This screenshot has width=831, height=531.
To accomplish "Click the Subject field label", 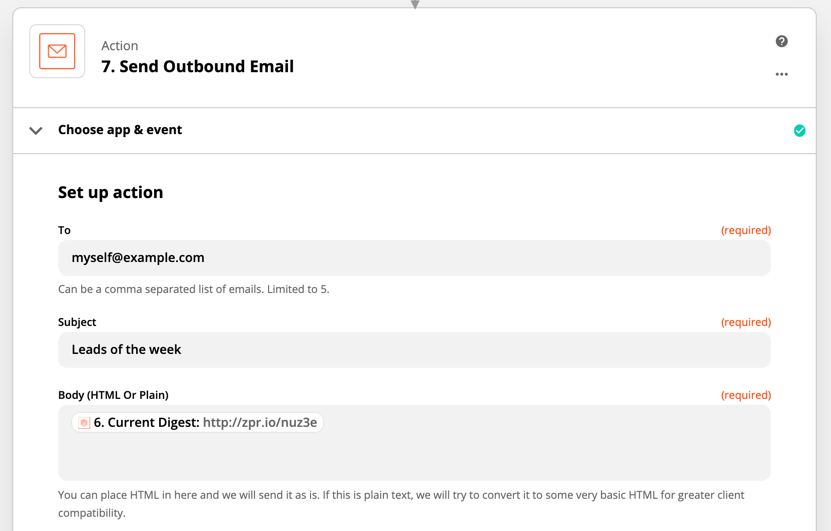I will pos(77,322).
